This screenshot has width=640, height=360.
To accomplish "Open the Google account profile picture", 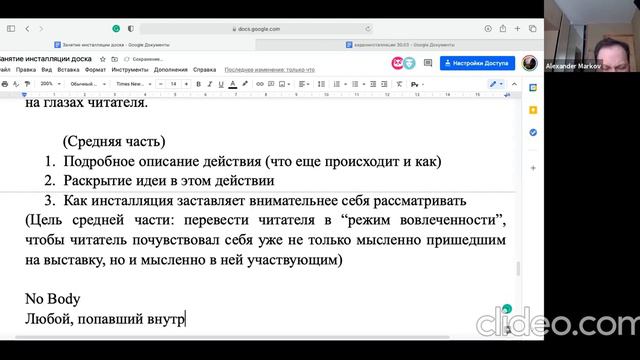I will point(529,63).
